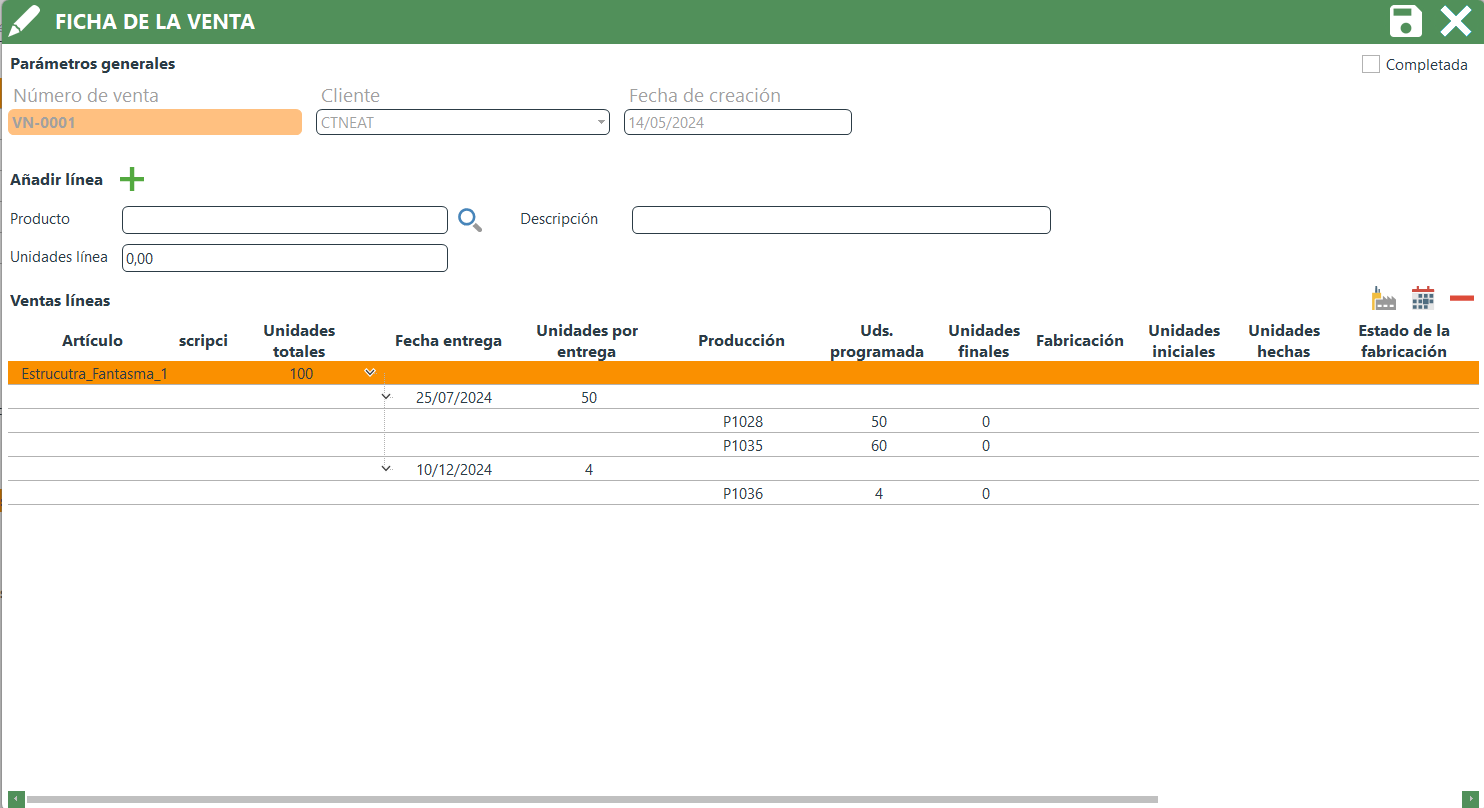
Task: Click the factory production icon
Action: [1383, 298]
